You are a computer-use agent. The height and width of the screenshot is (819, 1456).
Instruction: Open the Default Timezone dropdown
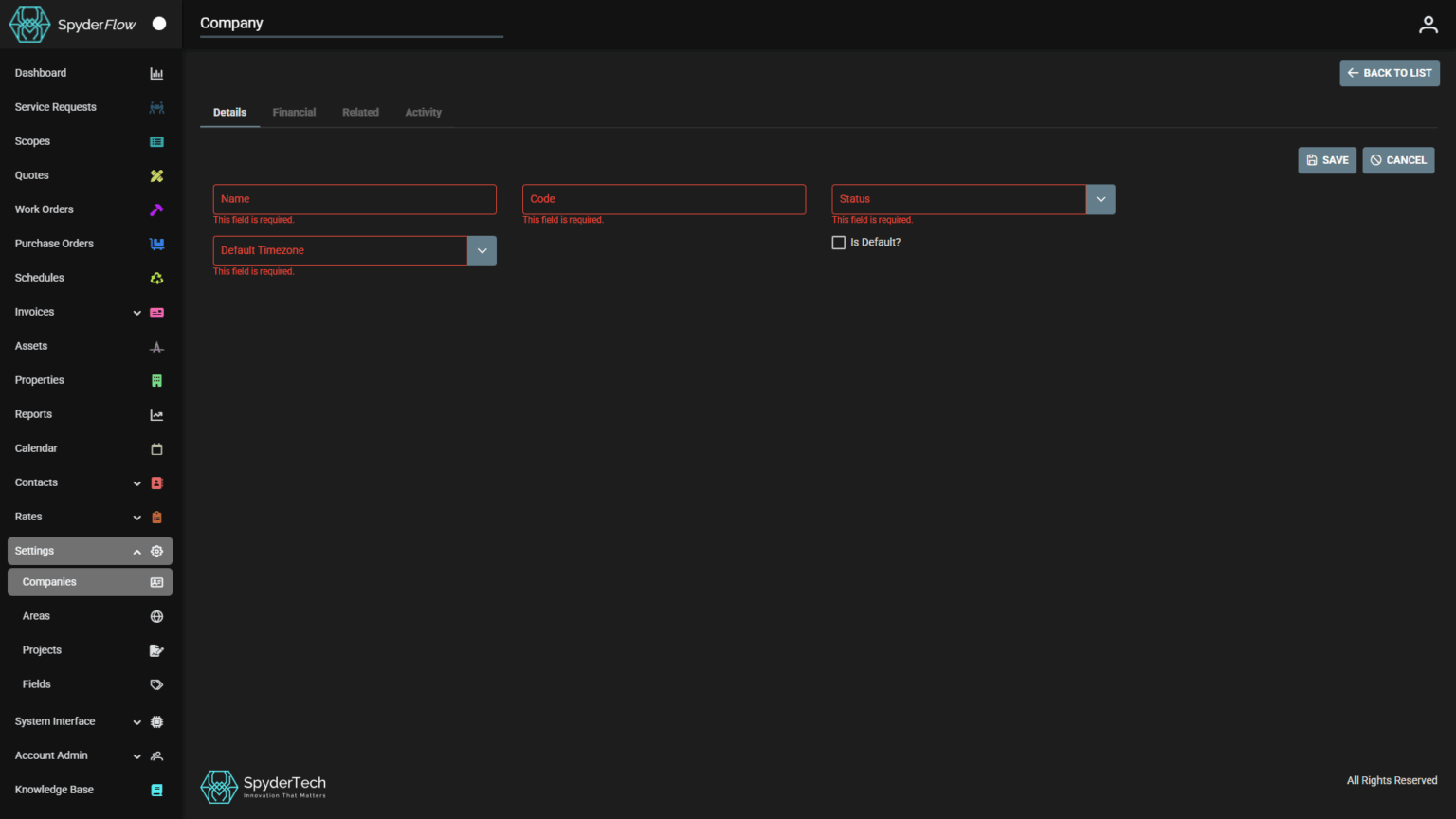point(482,250)
